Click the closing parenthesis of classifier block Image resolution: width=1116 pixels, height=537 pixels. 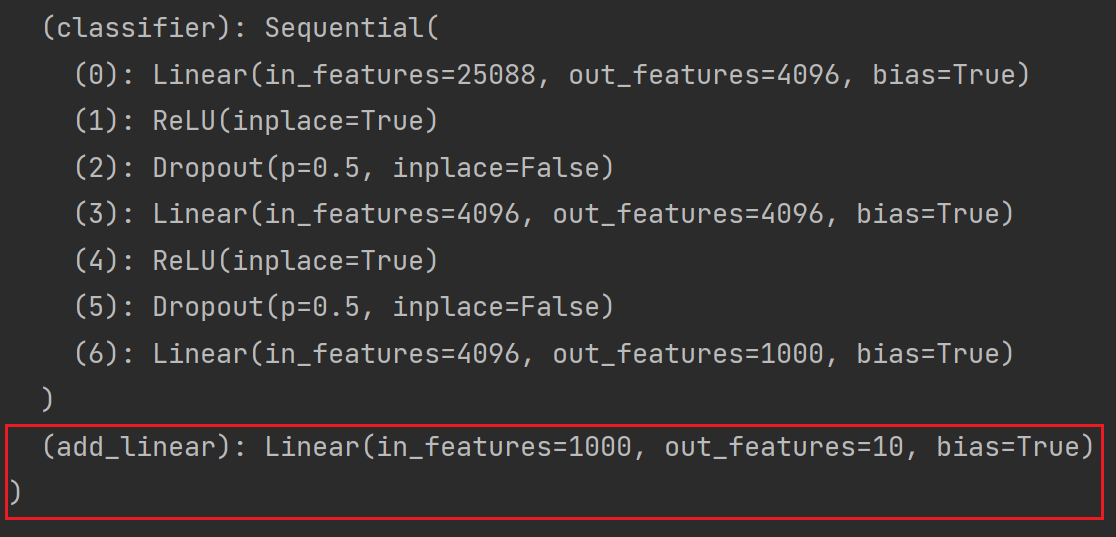(48, 400)
